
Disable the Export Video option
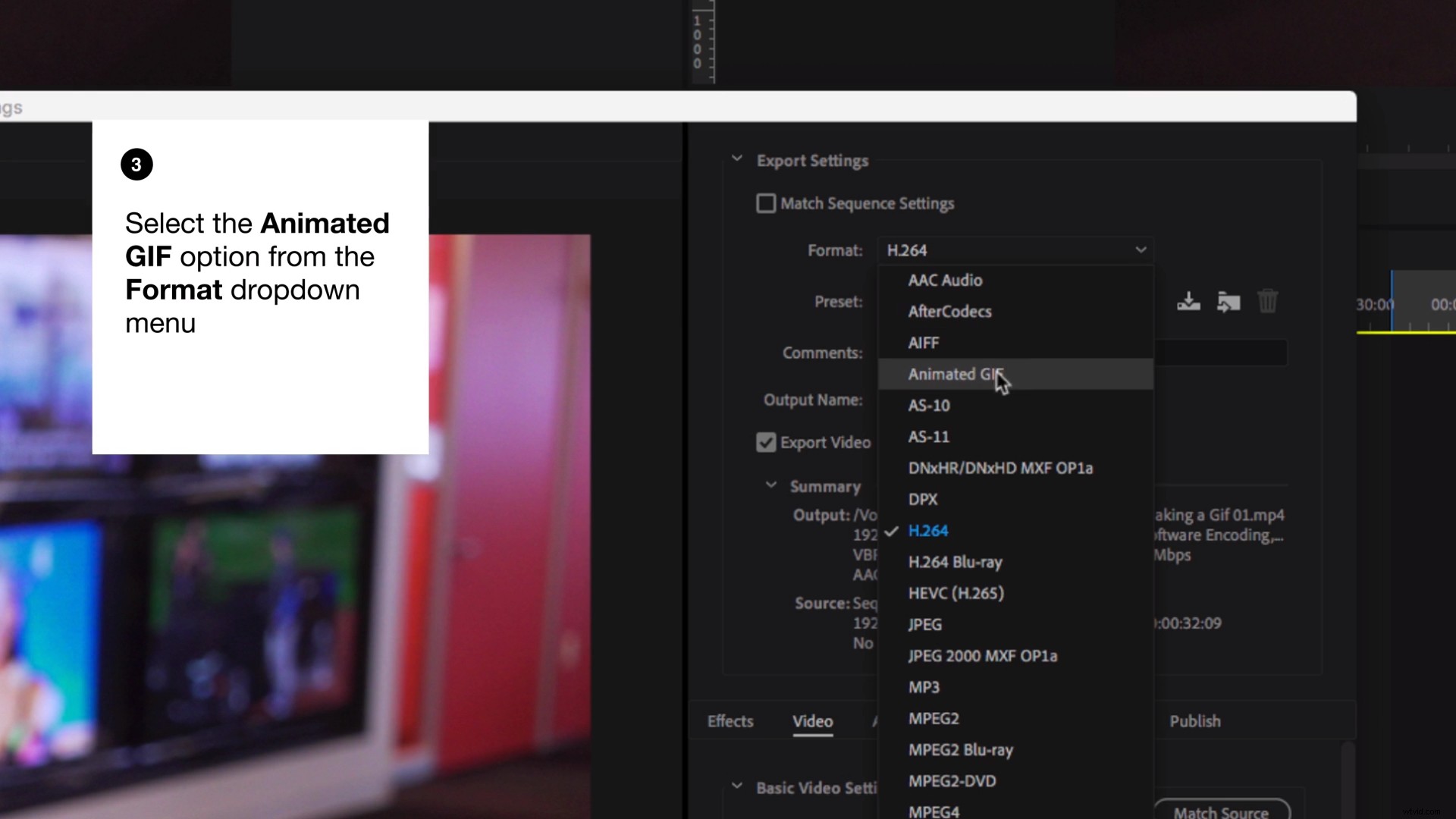coord(766,442)
